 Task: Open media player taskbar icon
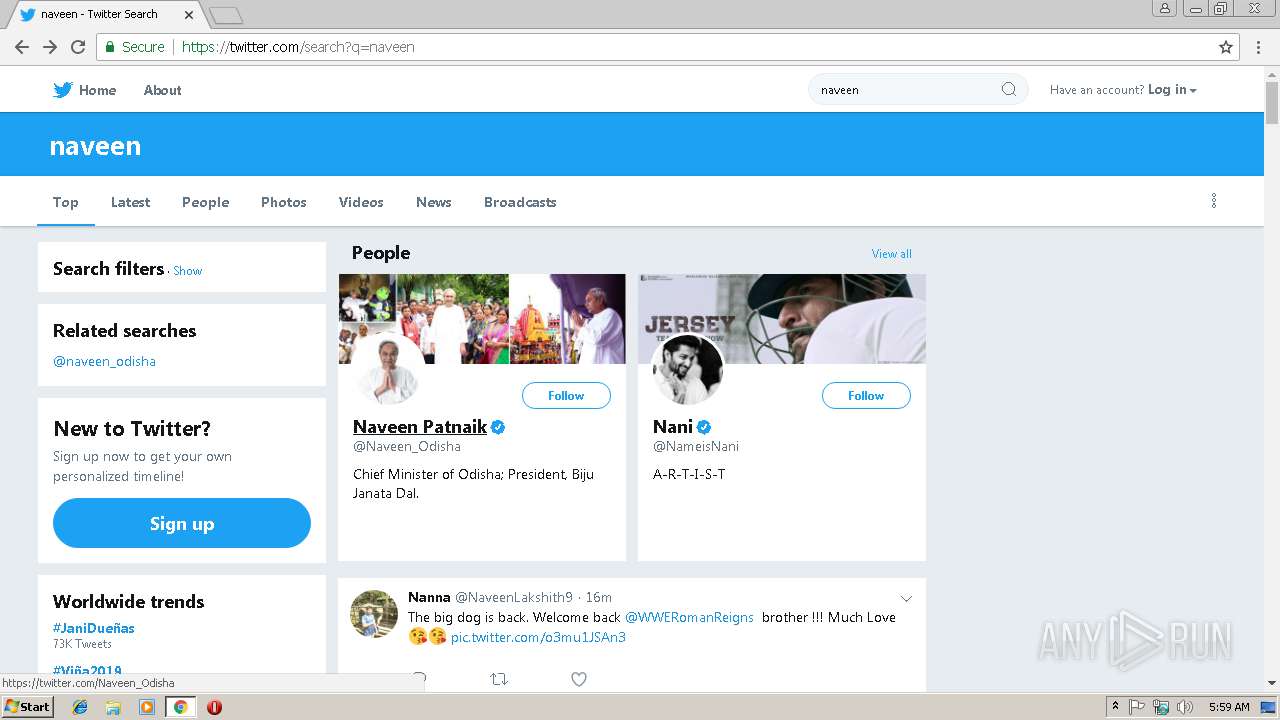147,707
